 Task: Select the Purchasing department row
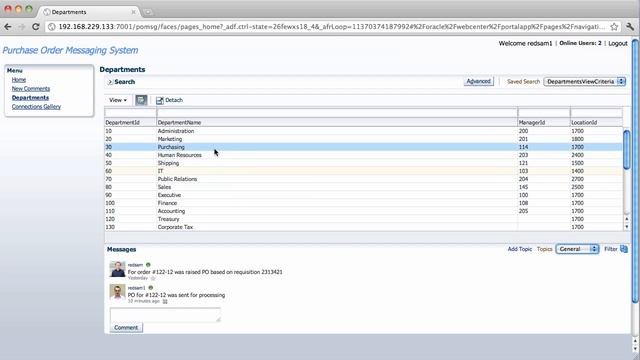(x=364, y=147)
